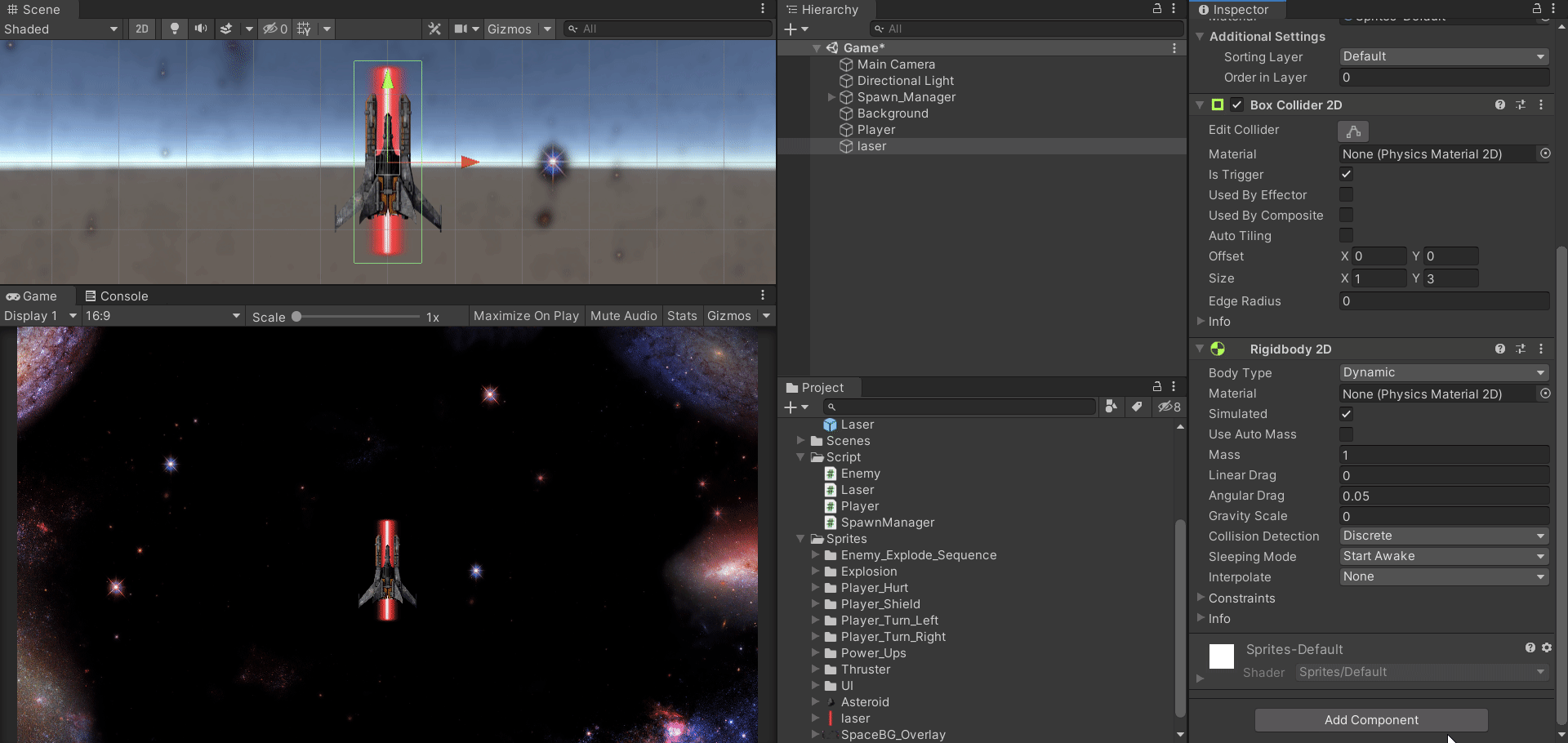Screen dimensions: 1568x743
Task: Toggle scene audio with the speaker icon
Action: [x=200, y=29]
